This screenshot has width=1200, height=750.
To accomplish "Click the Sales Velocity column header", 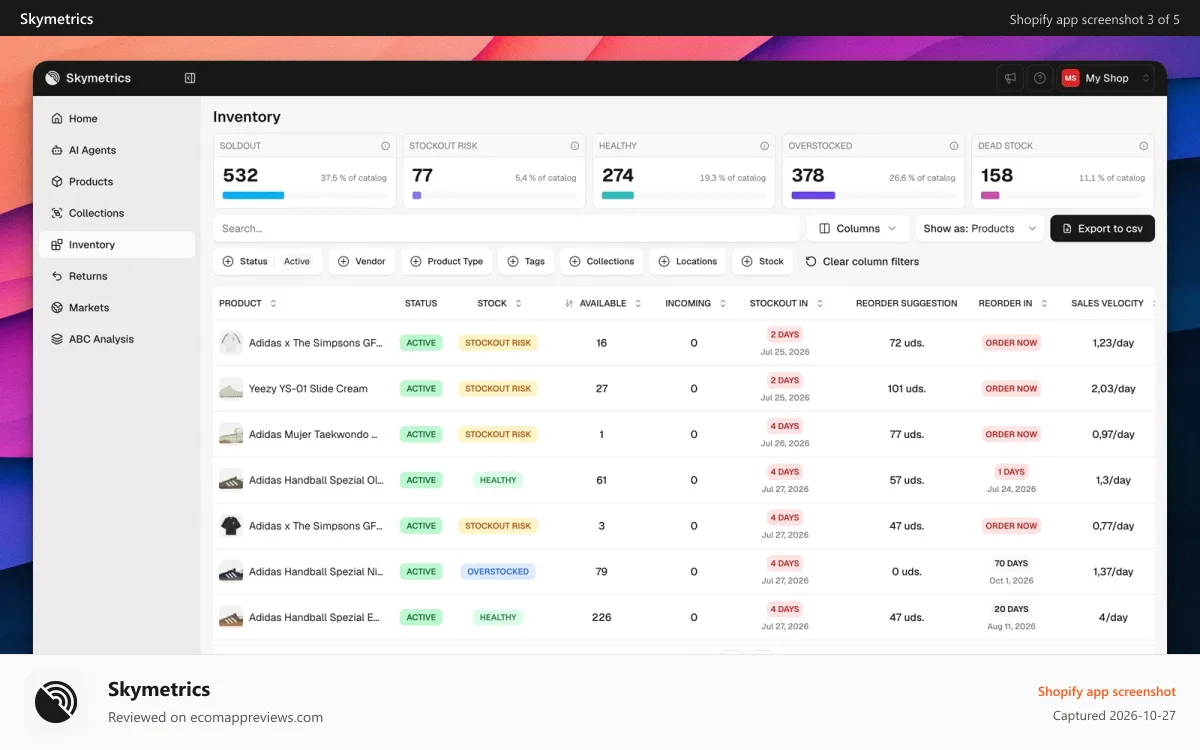I will coord(1107,303).
